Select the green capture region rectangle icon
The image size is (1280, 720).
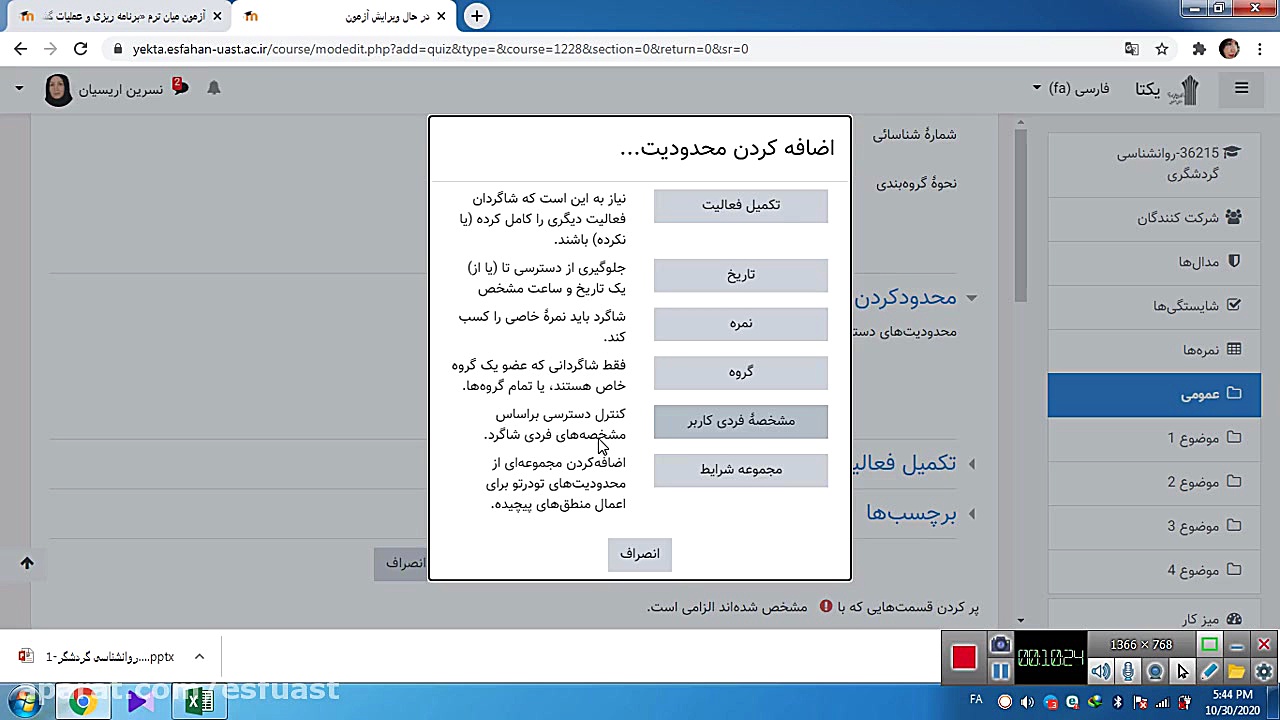tap(1209, 645)
